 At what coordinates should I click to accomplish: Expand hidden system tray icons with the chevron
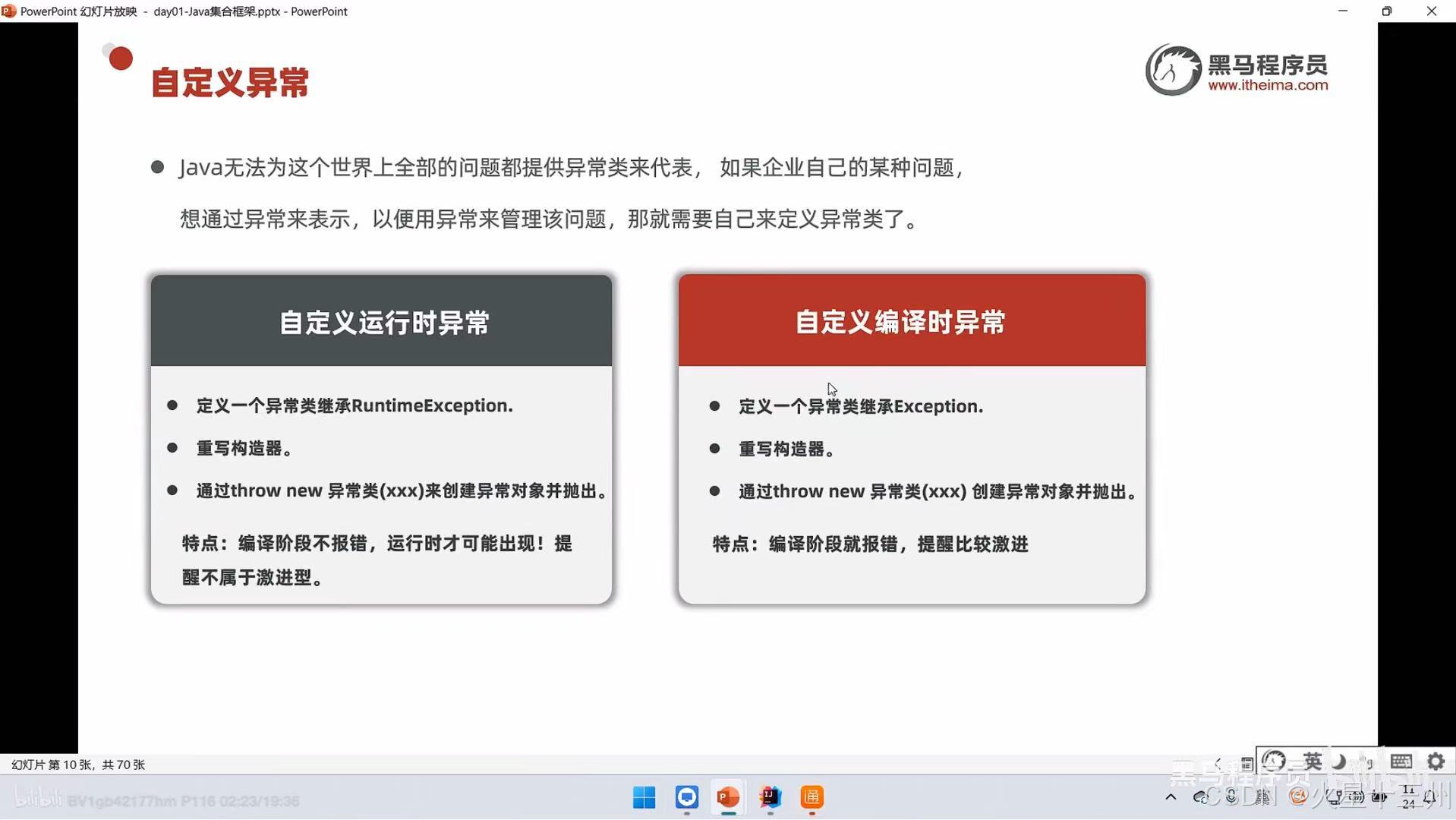click(1170, 797)
